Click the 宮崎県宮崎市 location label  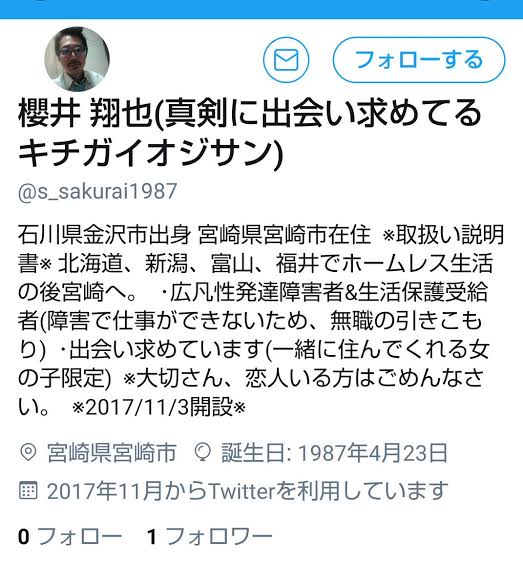(x=111, y=453)
